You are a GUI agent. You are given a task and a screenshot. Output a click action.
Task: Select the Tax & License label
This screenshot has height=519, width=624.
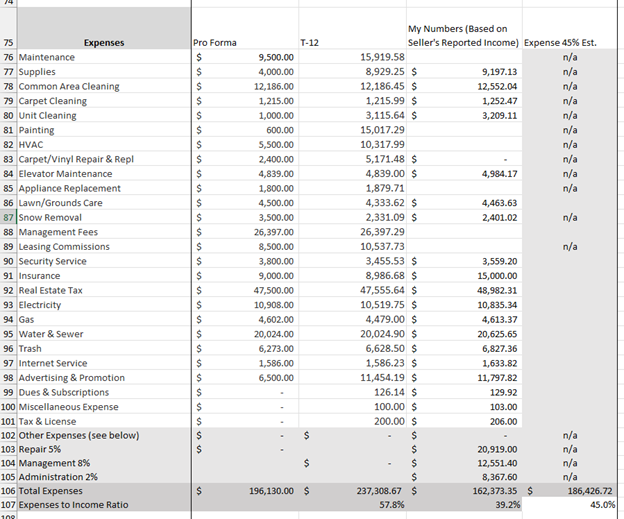click(x=104, y=421)
